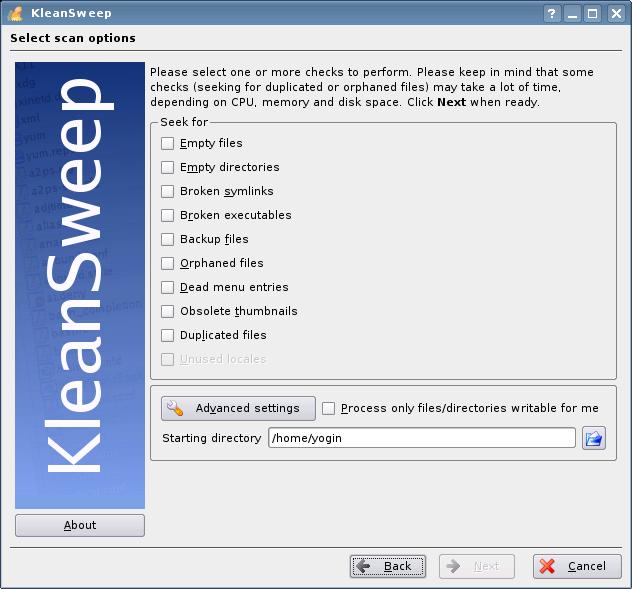Open the About dialog
Image resolution: width=632 pixels, height=589 pixels.
80,525
